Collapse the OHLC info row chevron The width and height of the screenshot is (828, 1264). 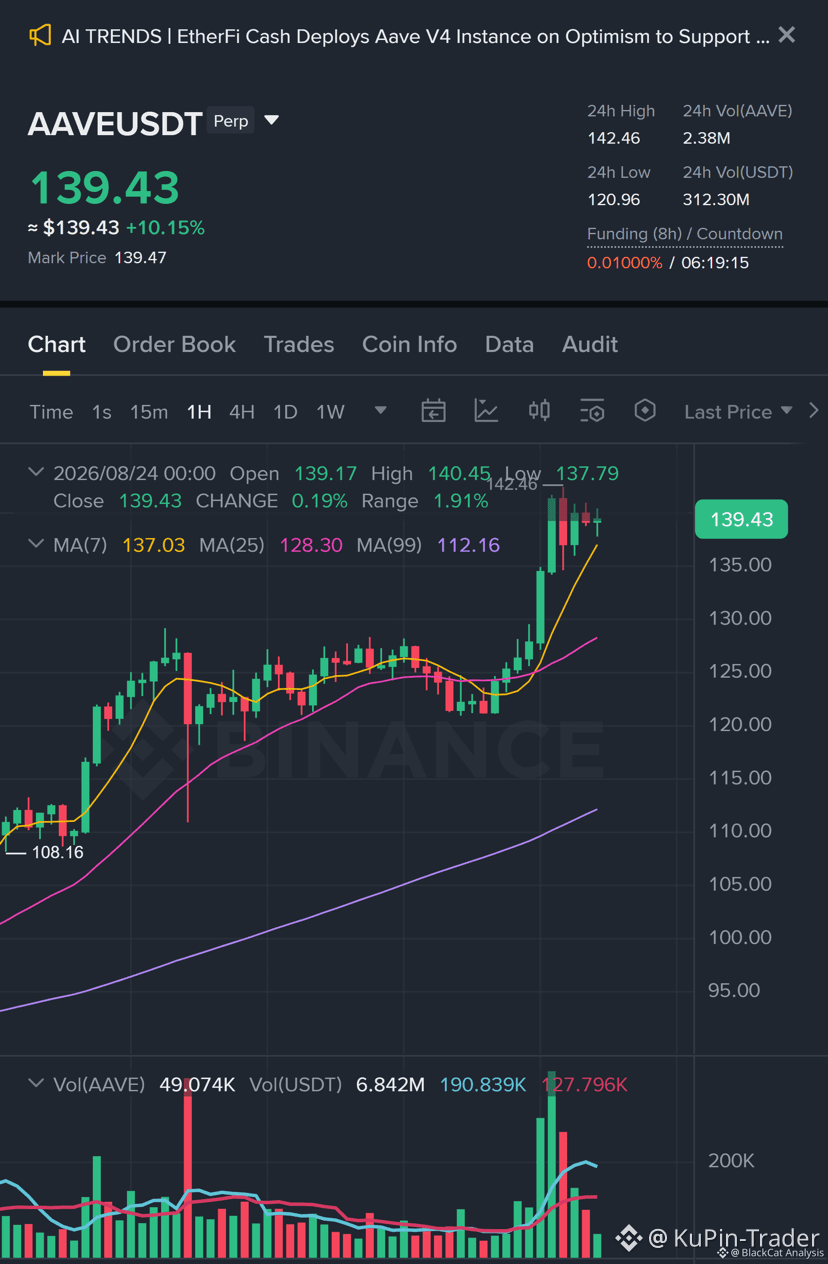click(36, 472)
